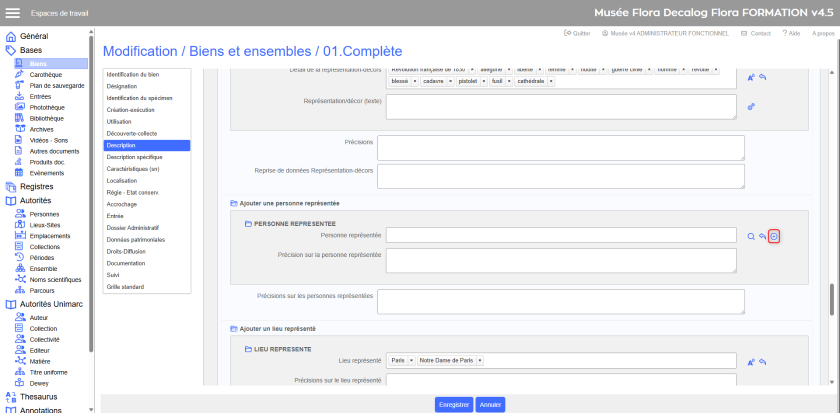Image resolution: width=840 pixels, height=413 pixels.
Task: Click the thesaurus icon beside Lieu représenté
Action: (751, 361)
